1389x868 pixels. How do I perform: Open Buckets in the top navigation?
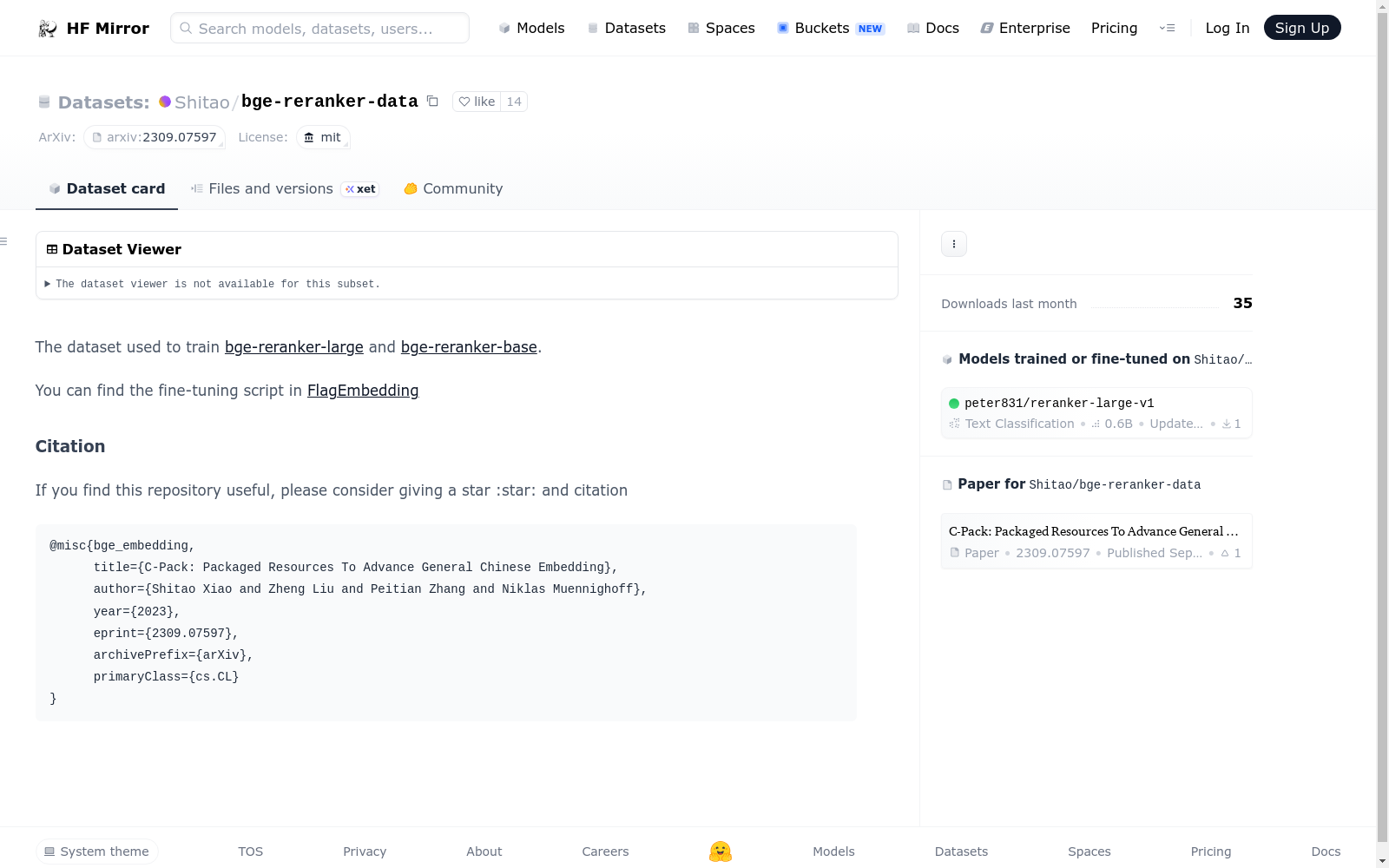[831, 28]
